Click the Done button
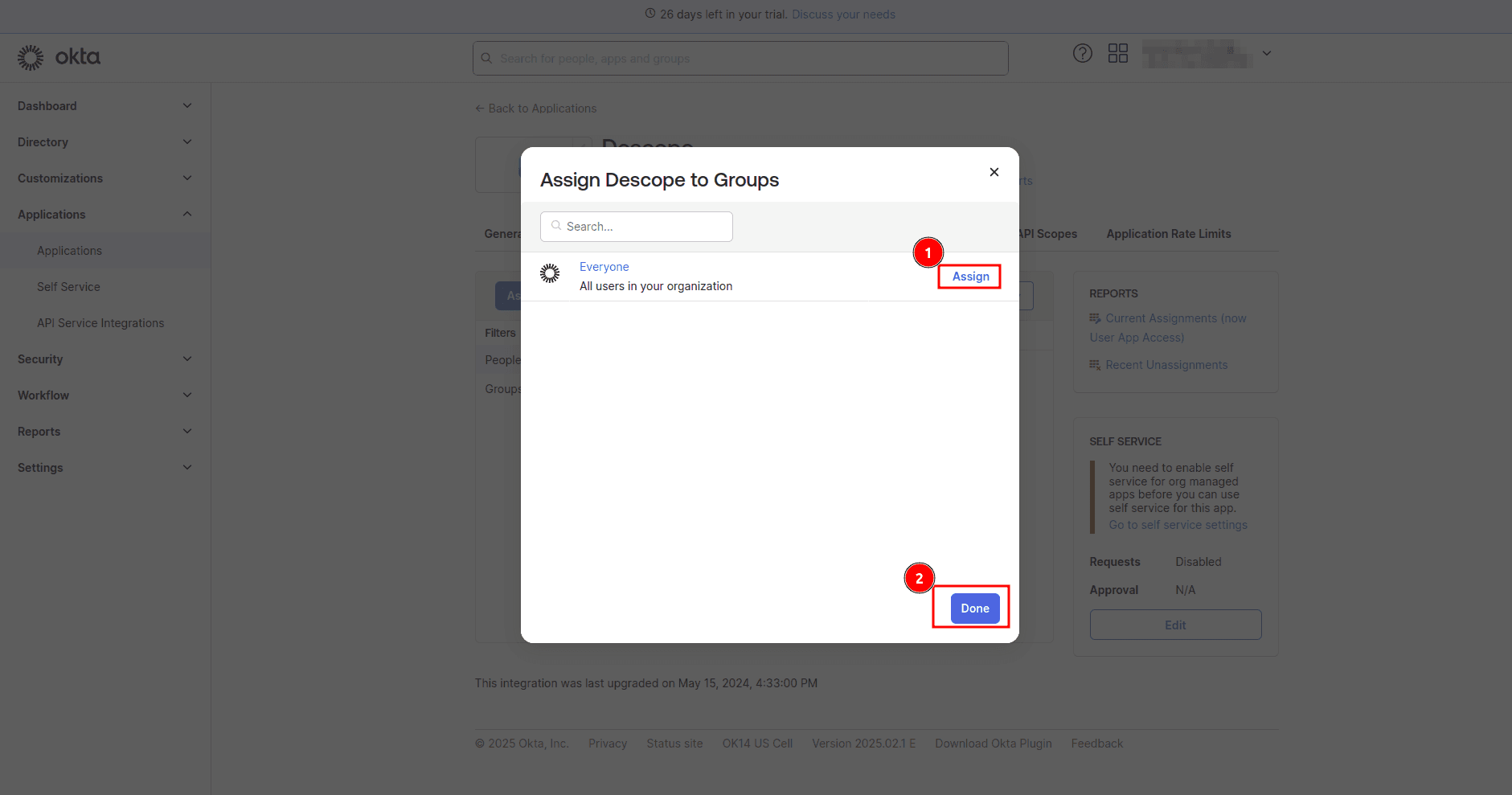The width and height of the screenshot is (1512, 795). pos(975,609)
